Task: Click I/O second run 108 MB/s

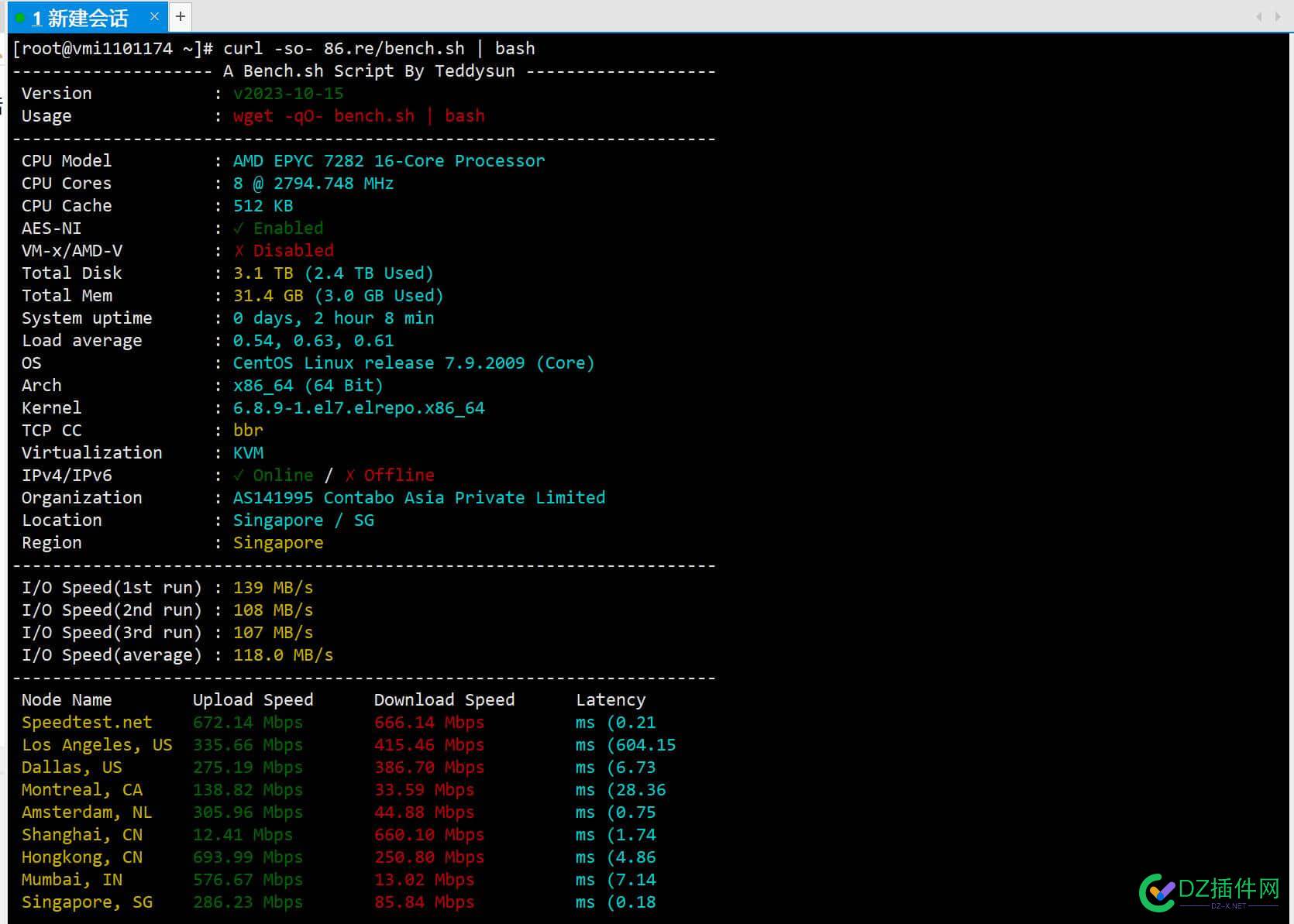Action: pos(274,610)
